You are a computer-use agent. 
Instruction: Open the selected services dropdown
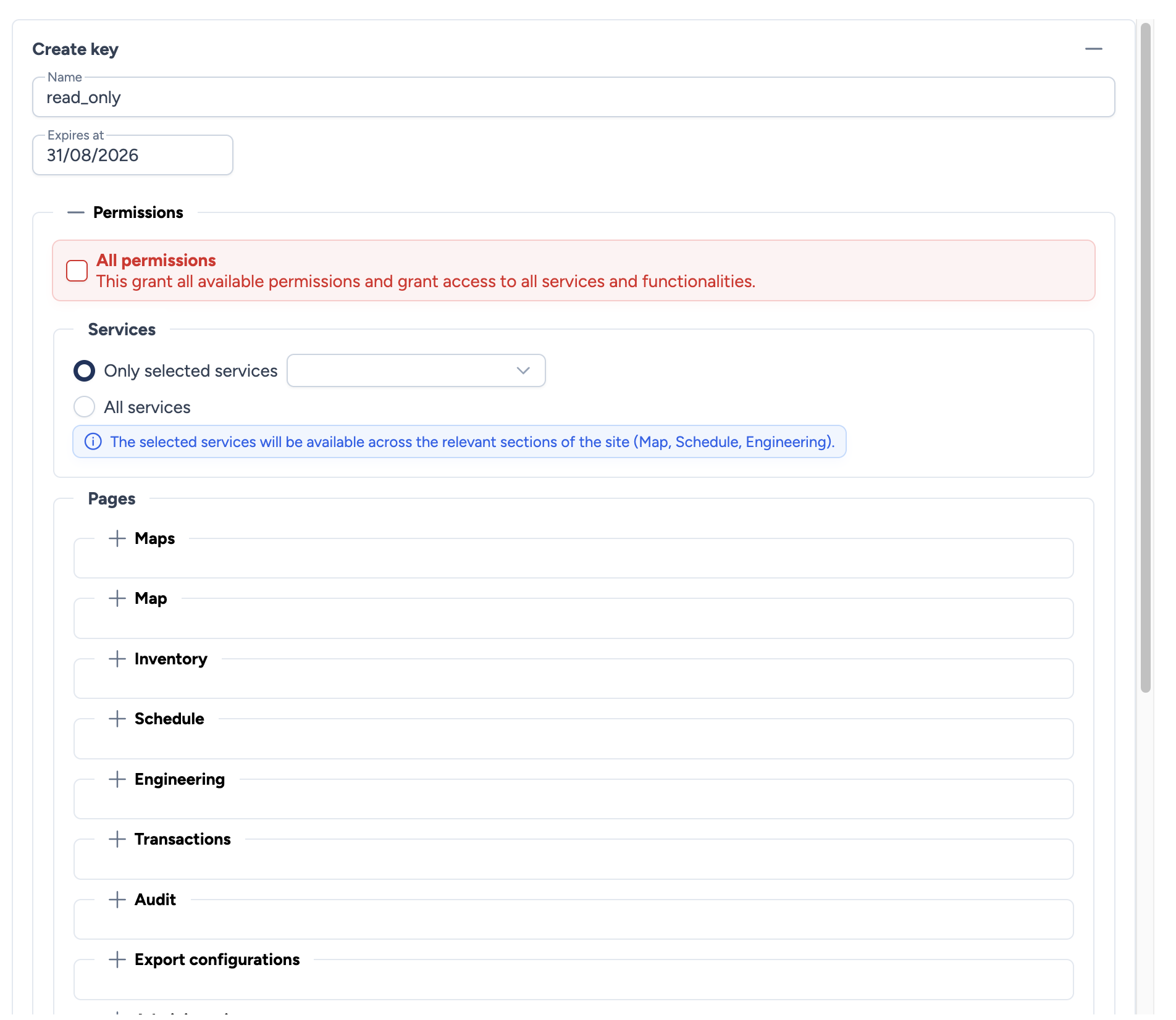[x=416, y=370]
